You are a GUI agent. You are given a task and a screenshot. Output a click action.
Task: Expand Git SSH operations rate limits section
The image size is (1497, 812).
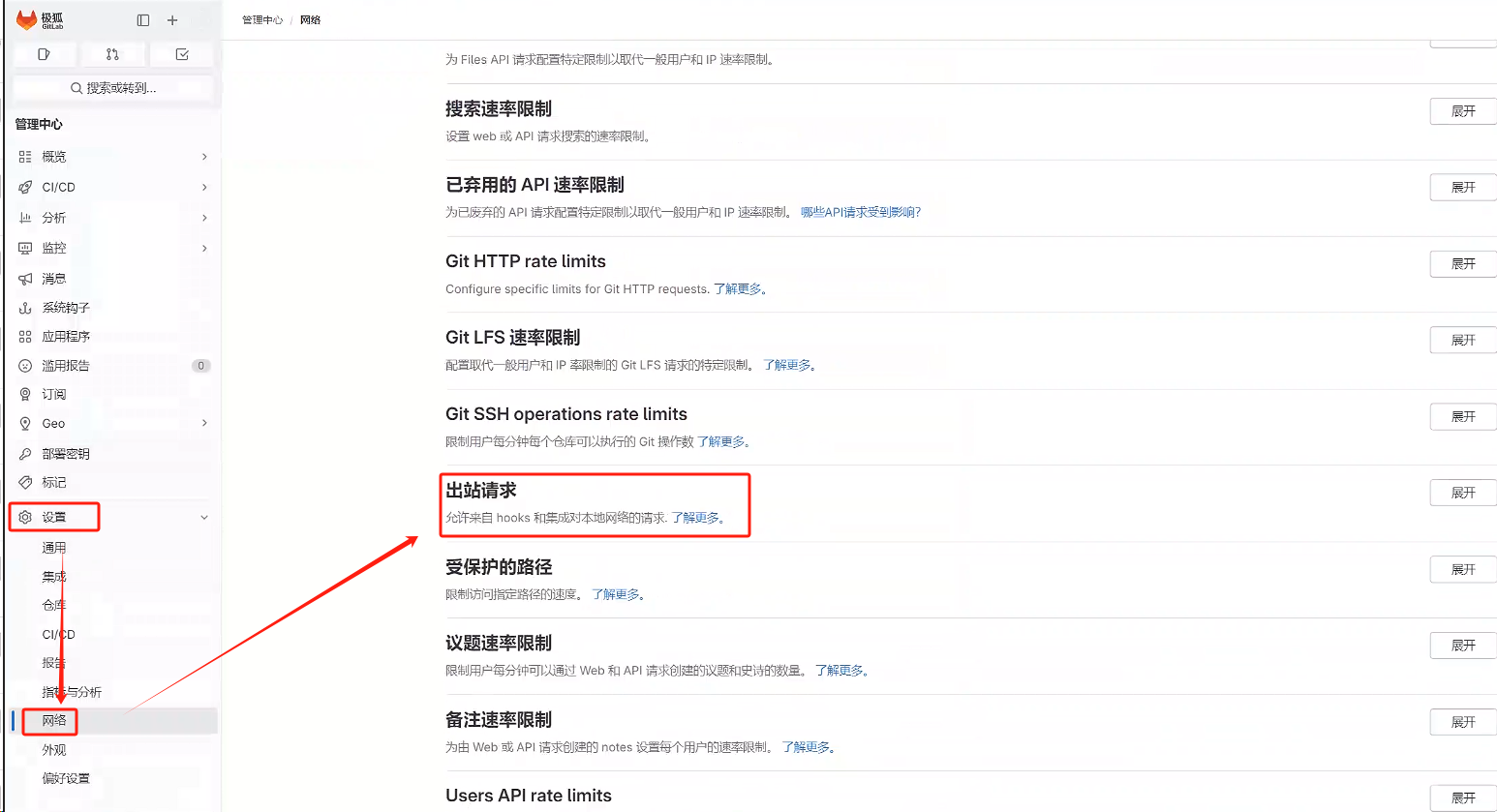click(1463, 416)
